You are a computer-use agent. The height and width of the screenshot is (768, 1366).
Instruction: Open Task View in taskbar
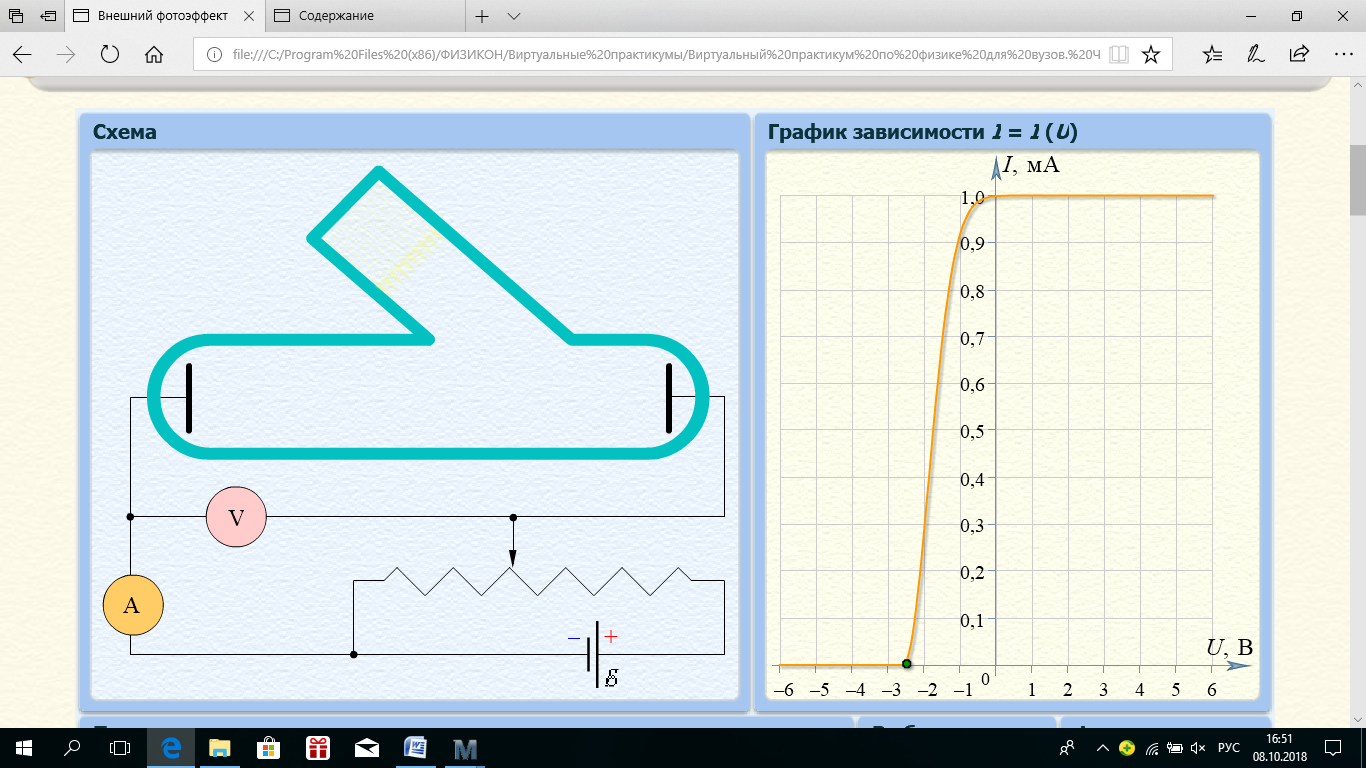(120, 747)
